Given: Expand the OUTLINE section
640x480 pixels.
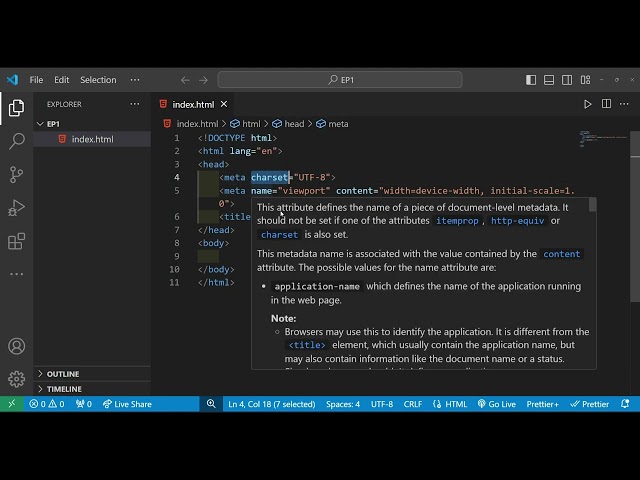Looking at the screenshot, I should (x=92, y=374).
